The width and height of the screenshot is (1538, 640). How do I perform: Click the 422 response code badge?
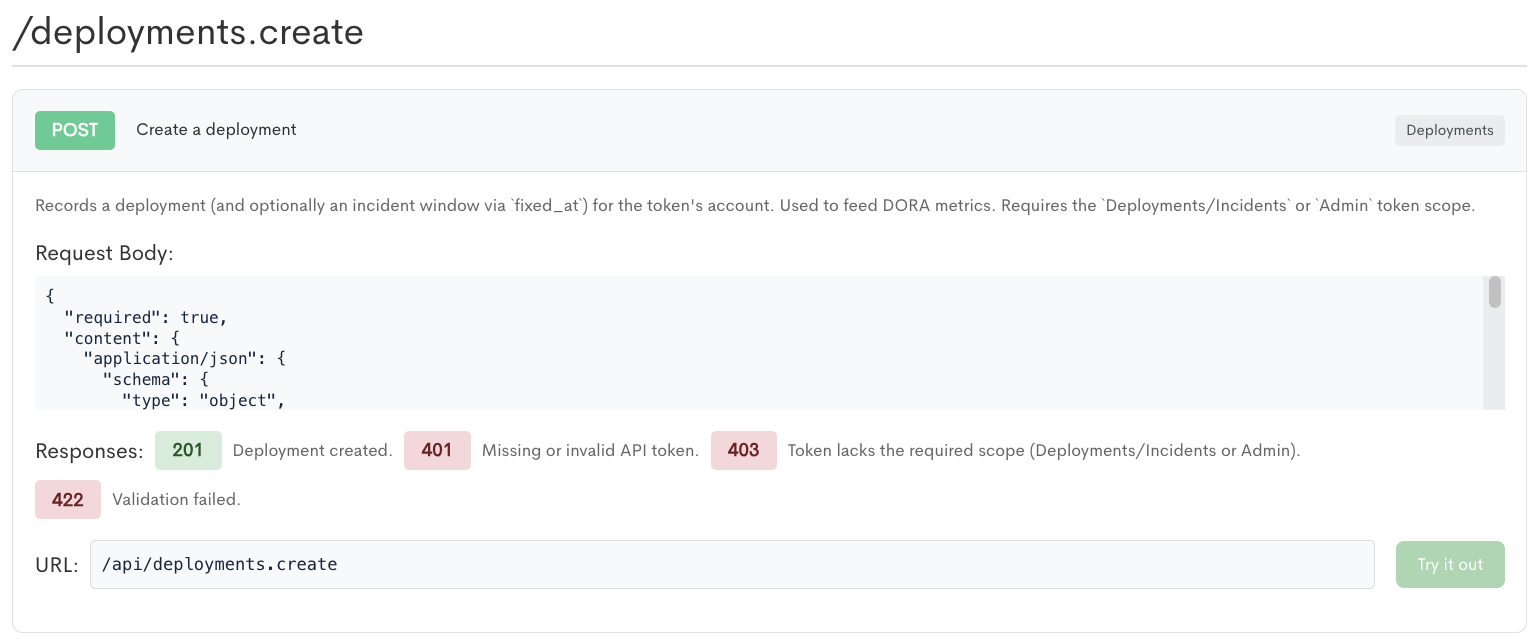68,499
